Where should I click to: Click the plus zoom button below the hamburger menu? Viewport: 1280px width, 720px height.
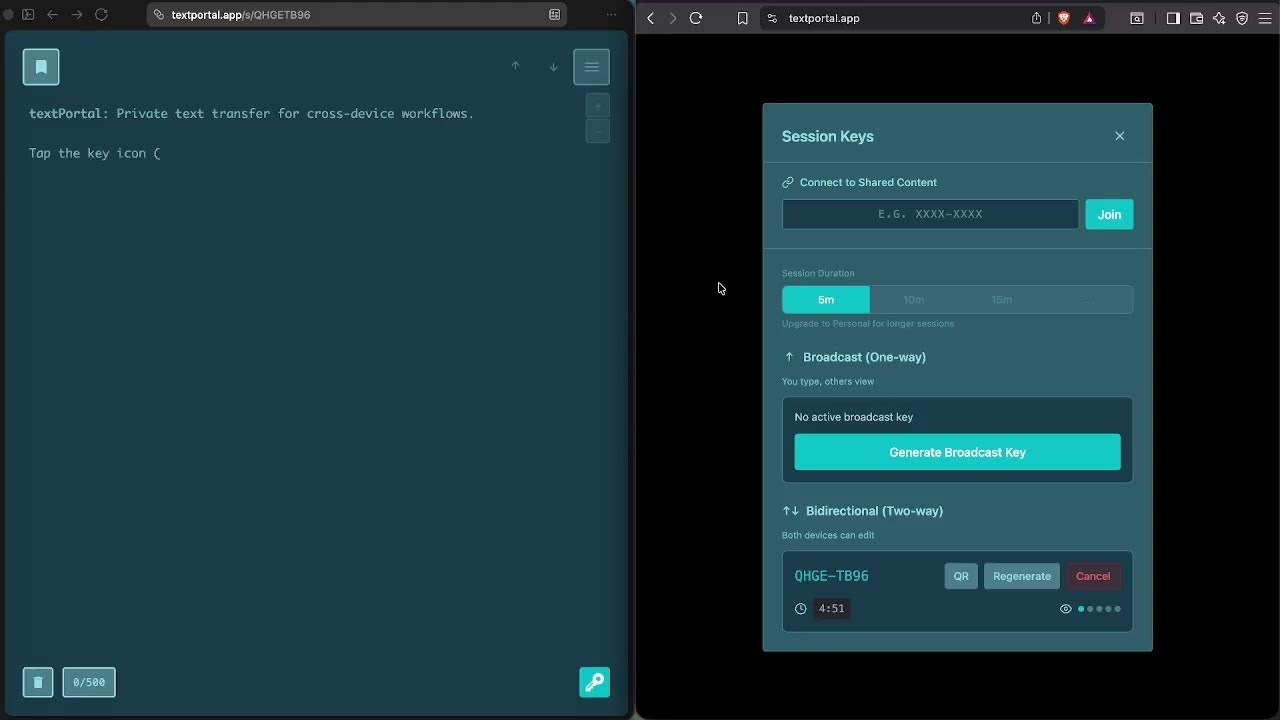pos(597,105)
